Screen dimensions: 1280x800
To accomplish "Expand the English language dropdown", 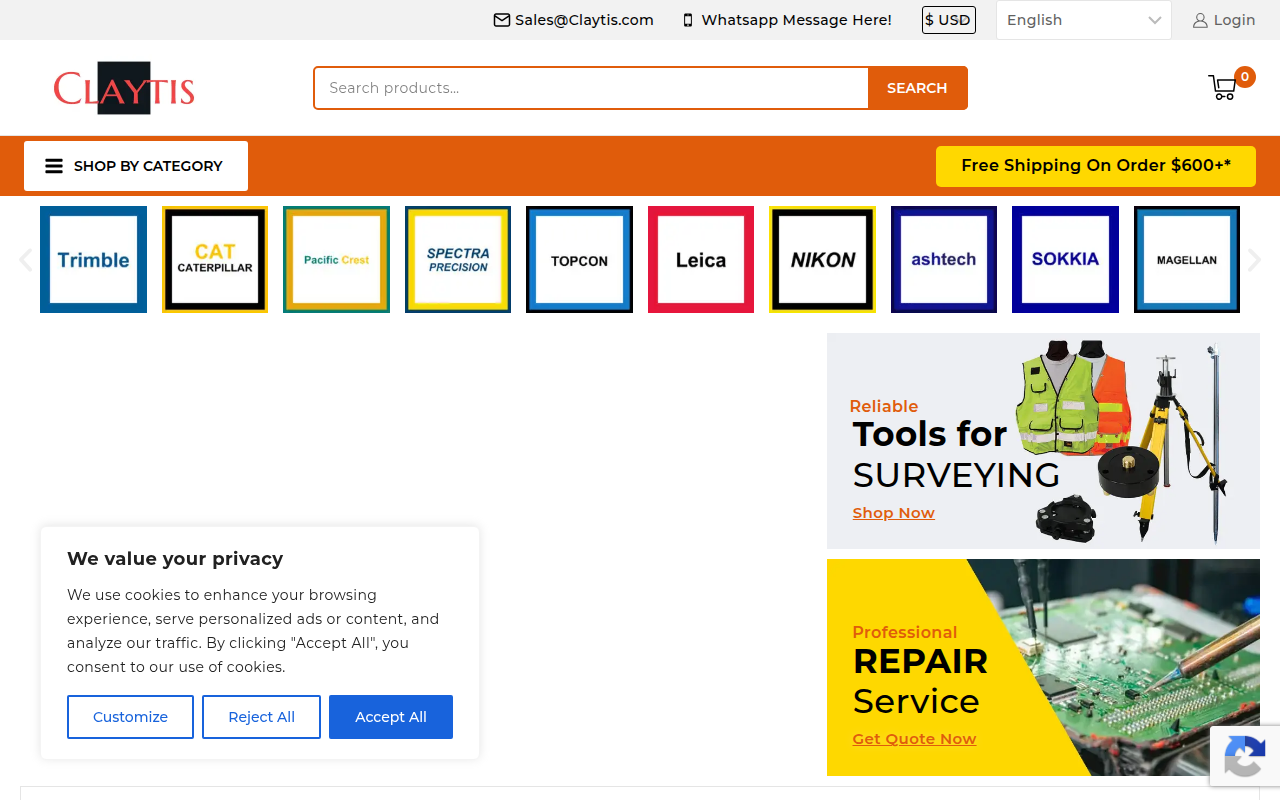I will (x=1083, y=20).
